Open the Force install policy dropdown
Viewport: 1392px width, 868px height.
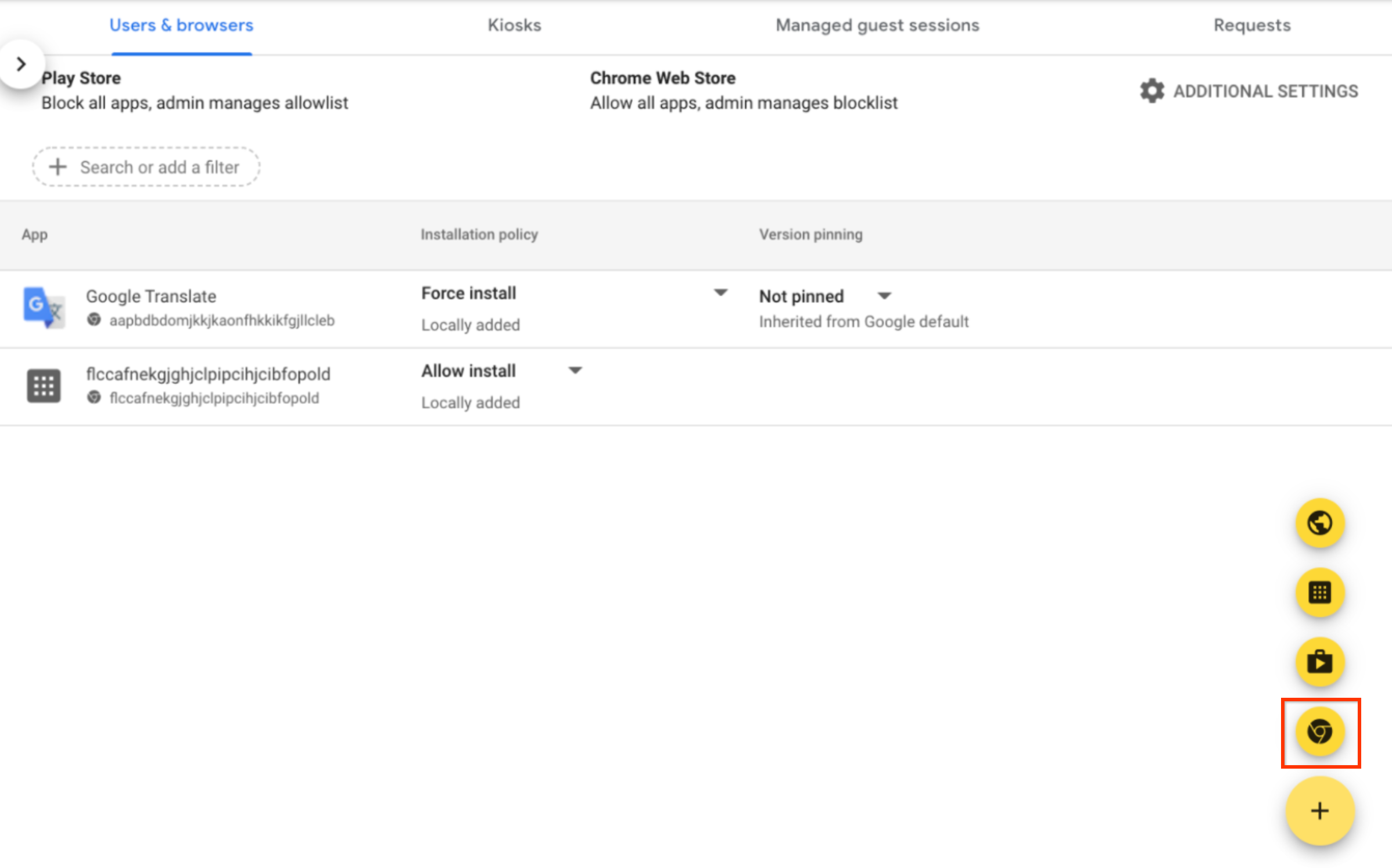[720, 293]
